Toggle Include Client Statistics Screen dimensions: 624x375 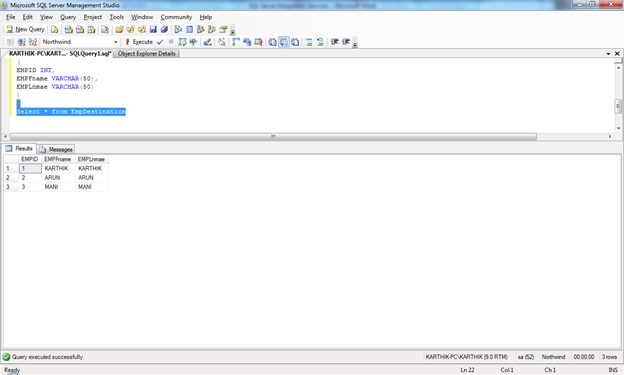(247, 42)
